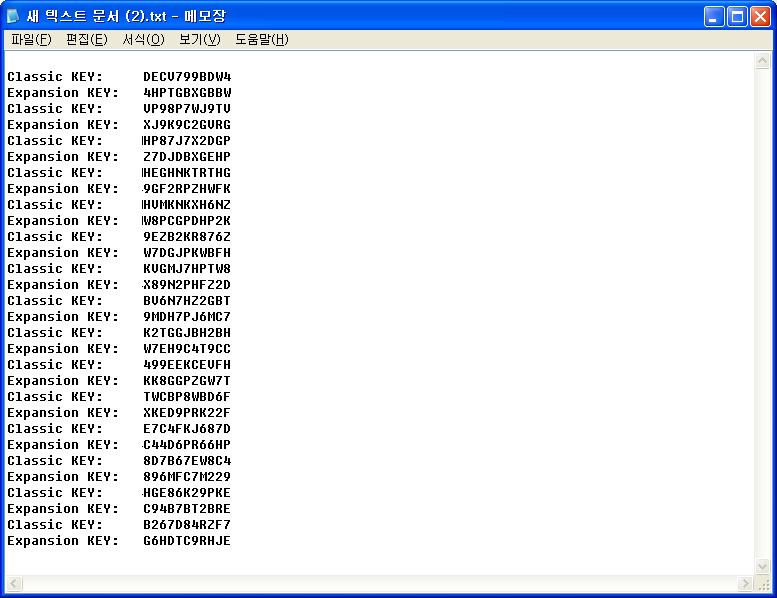Click key text BV6N7HZ2GBT
This screenshot has width=777, height=598.
(187, 301)
